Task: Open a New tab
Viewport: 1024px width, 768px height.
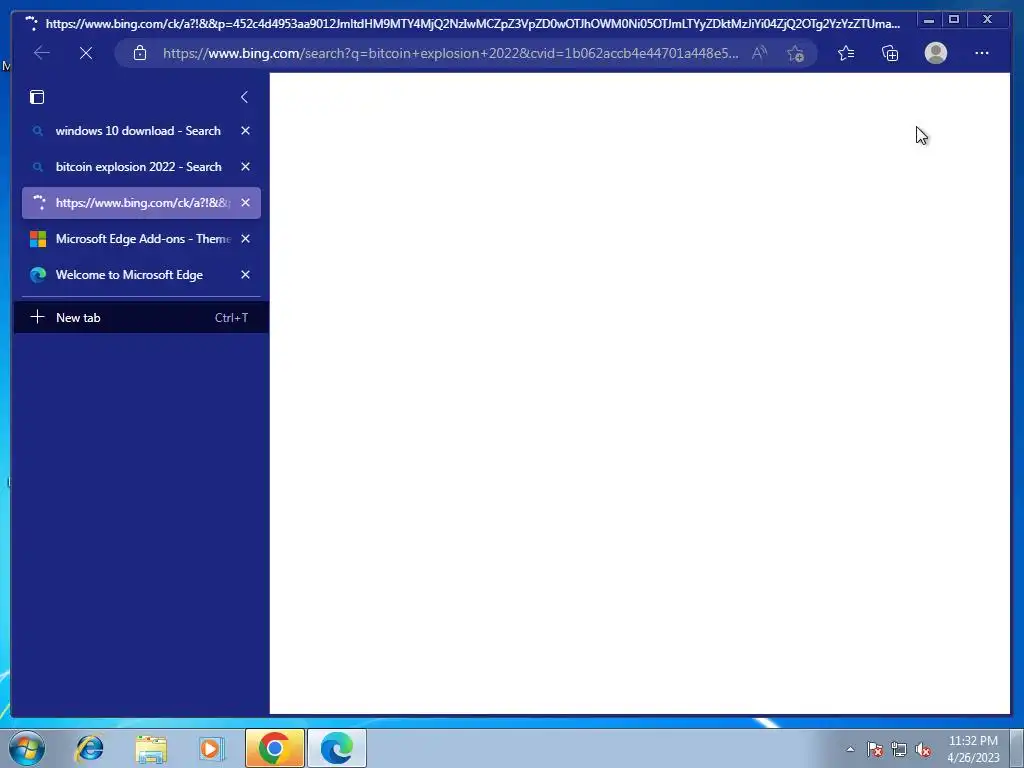Action: 141,317
